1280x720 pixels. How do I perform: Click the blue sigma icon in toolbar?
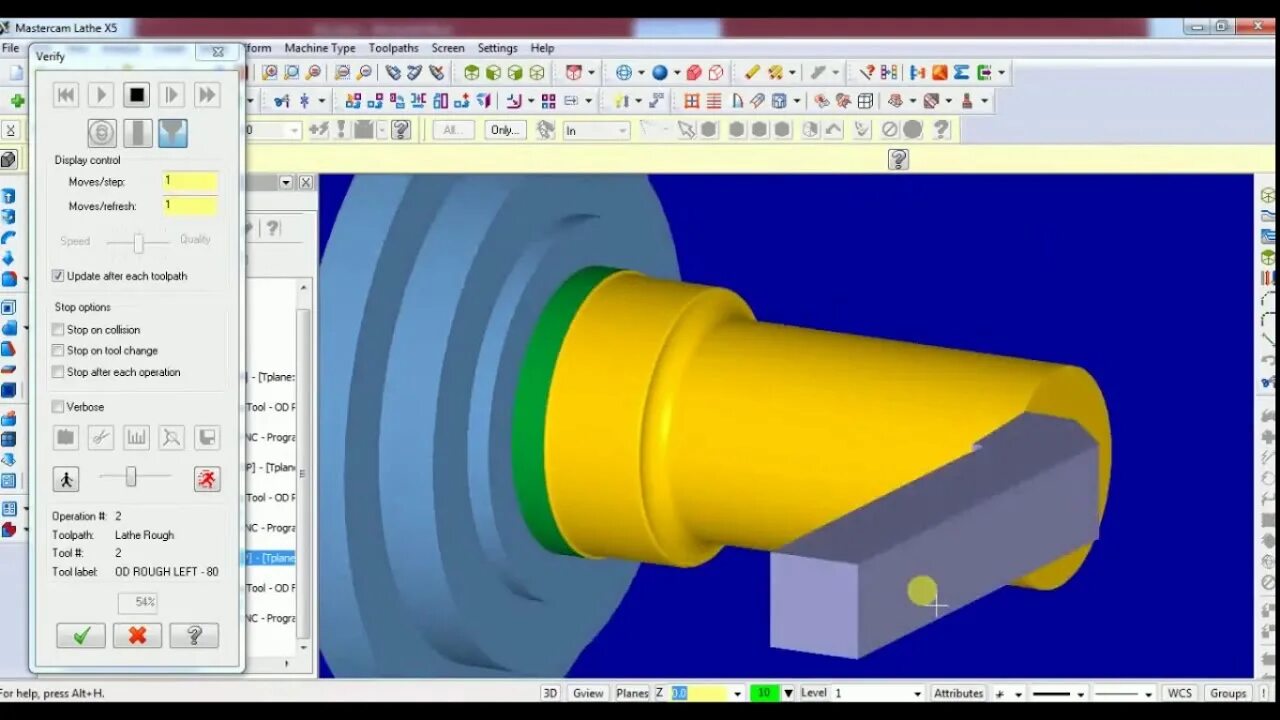(x=961, y=73)
